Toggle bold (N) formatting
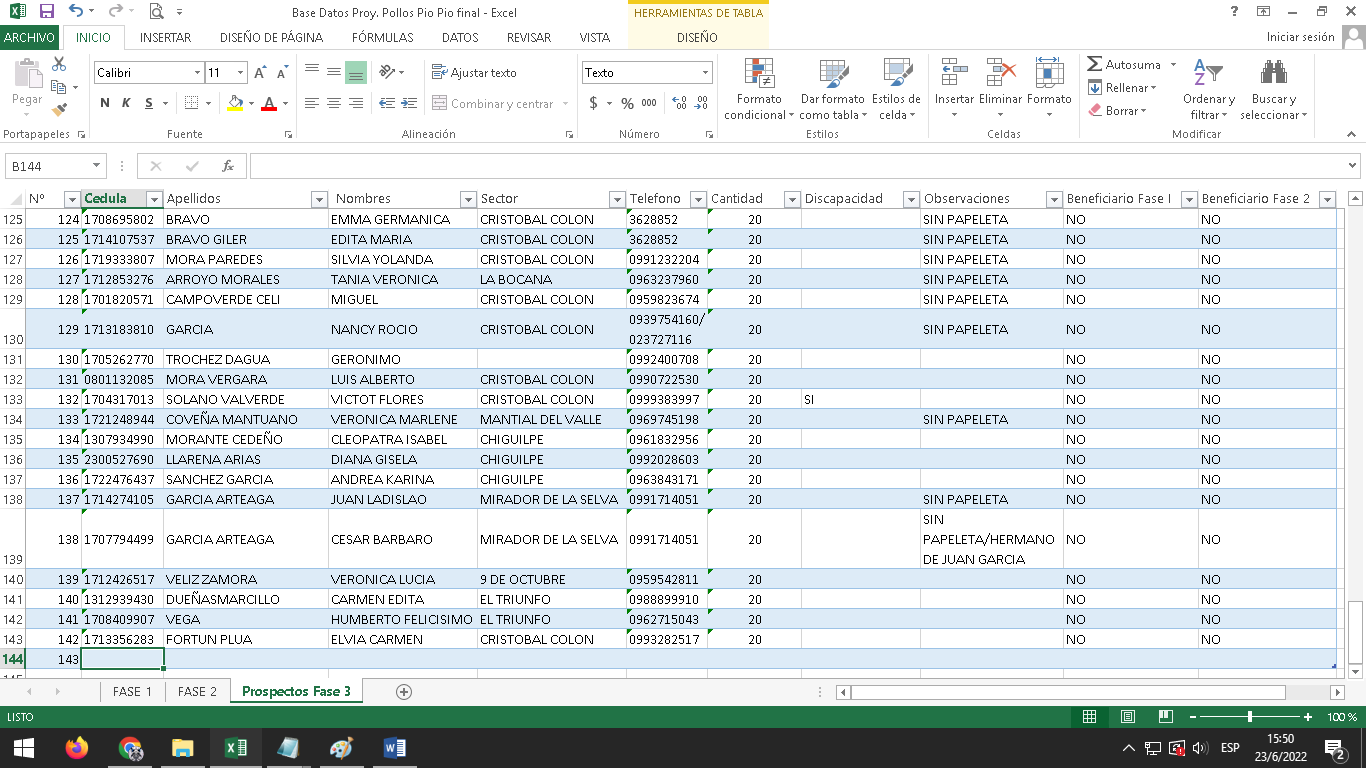1366x768 pixels. click(x=105, y=103)
